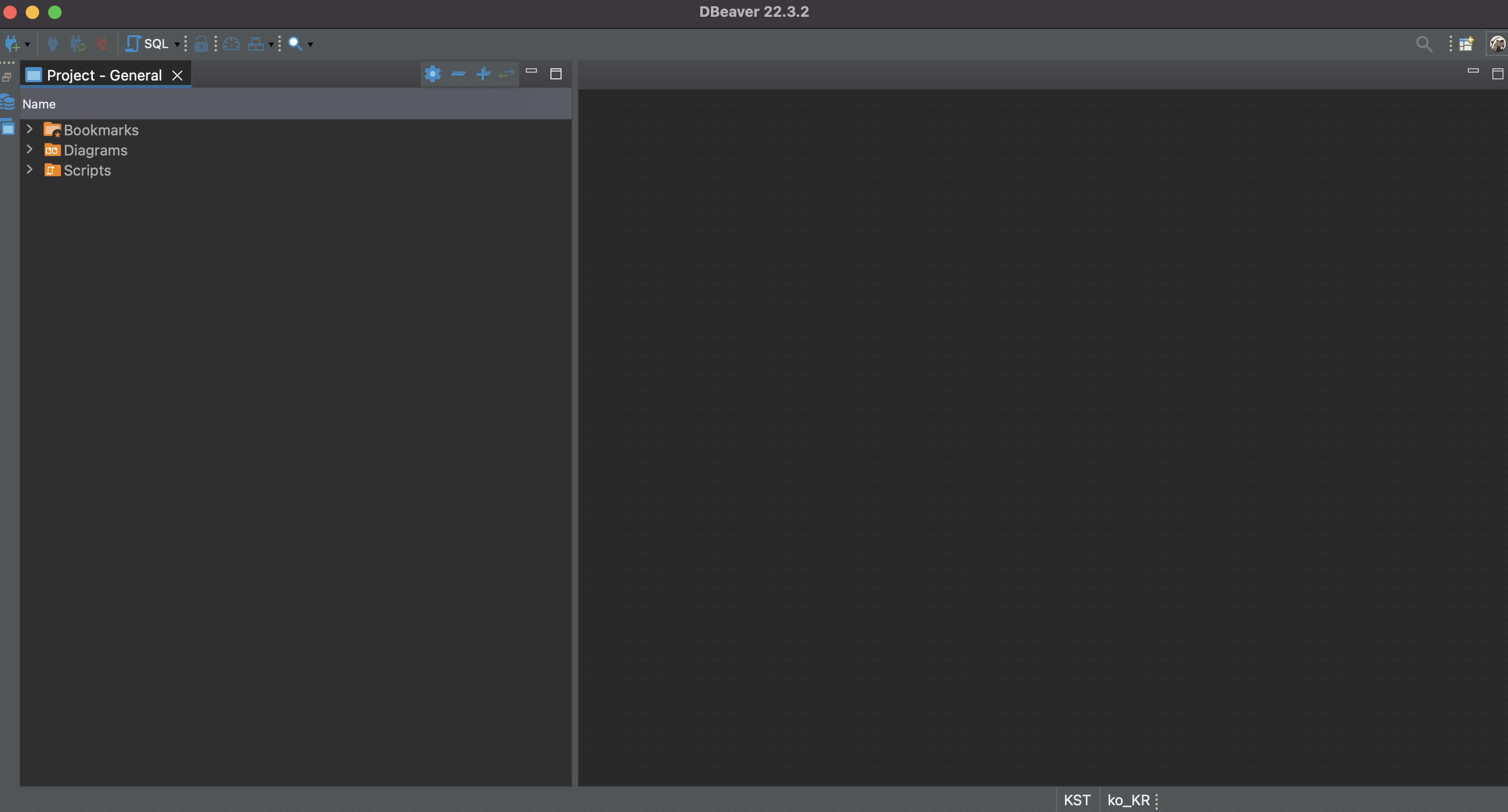
Task: Maximize the editor area panel
Action: point(1498,74)
